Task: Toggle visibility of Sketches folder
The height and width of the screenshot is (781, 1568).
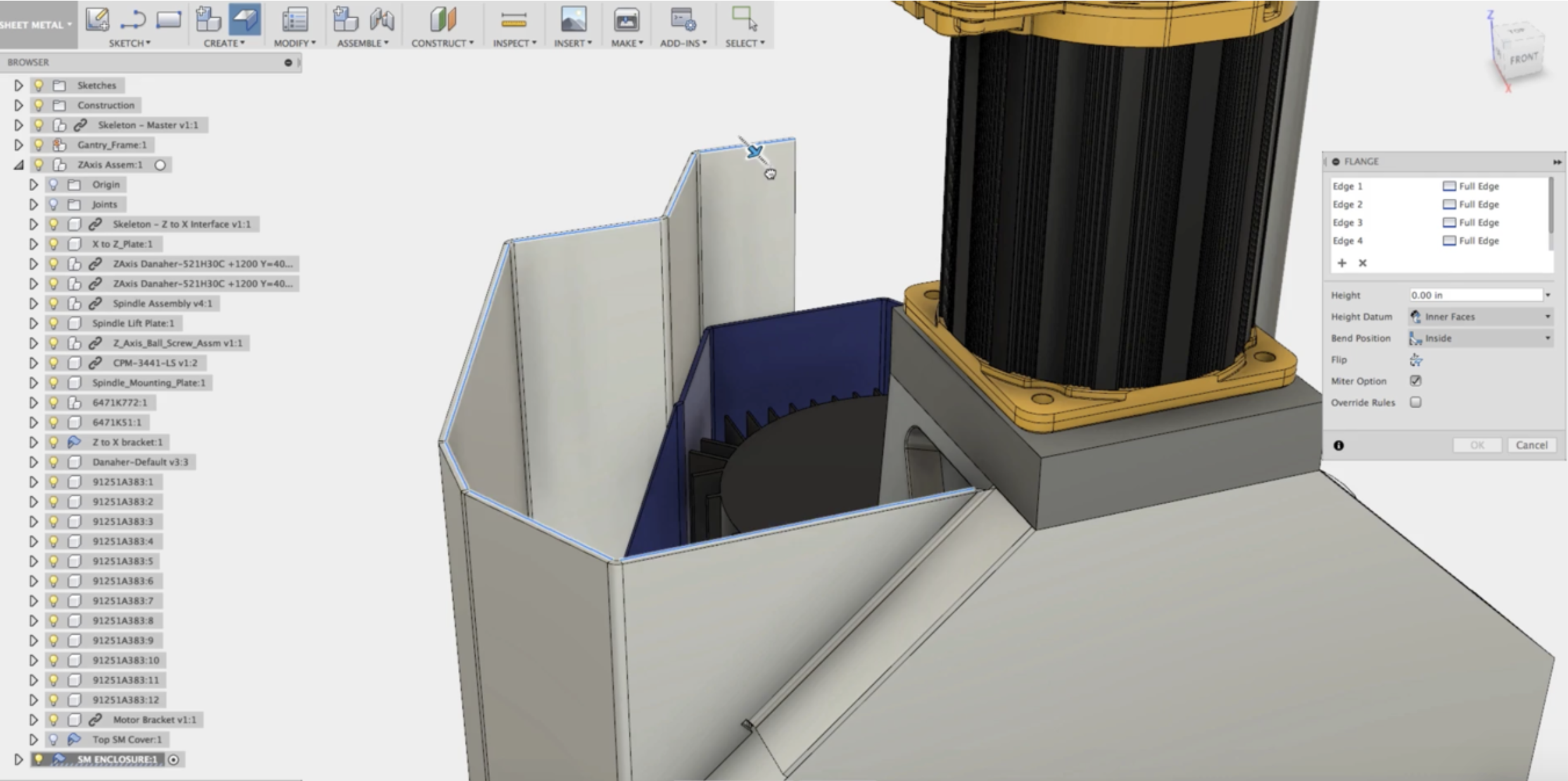Action: (x=39, y=85)
